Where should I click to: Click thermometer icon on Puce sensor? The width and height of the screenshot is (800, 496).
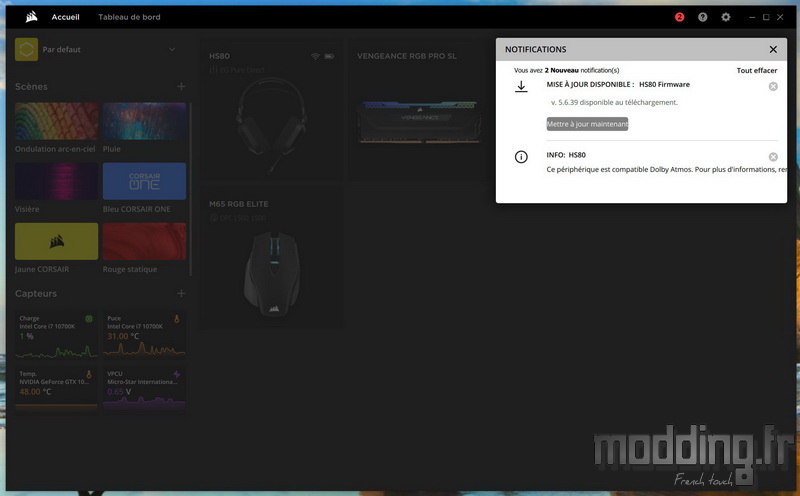coord(177,319)
